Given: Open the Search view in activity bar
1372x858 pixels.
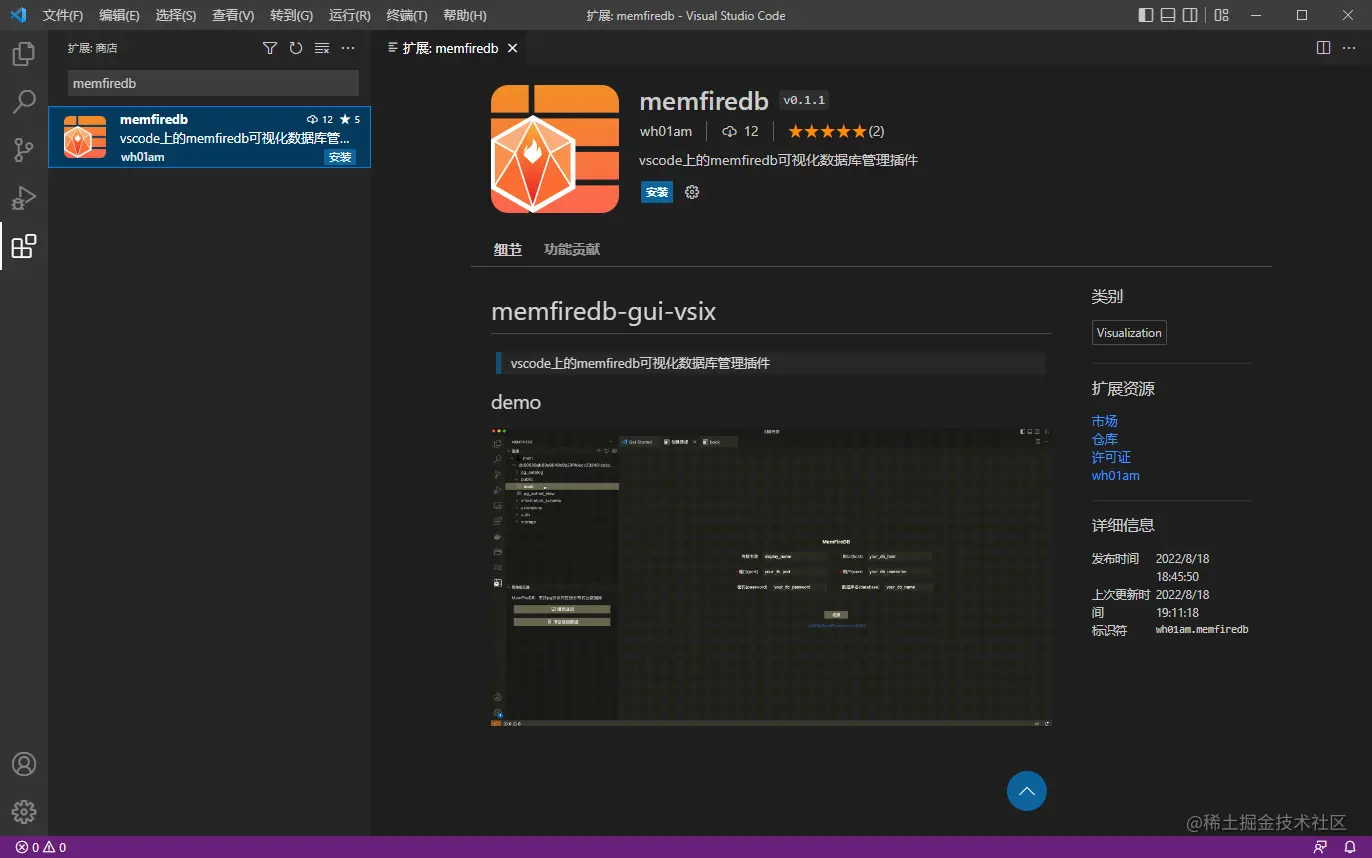Looking at the screenshot, I should coord(24,102).
